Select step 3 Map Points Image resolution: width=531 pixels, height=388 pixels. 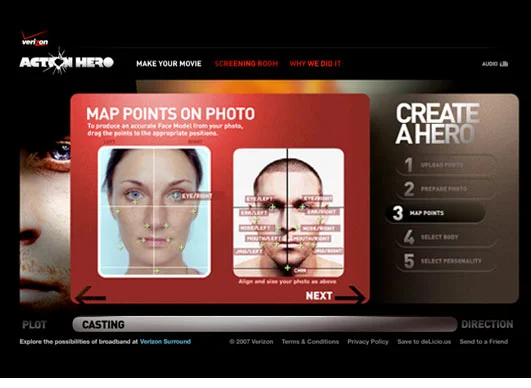[435, 213]
